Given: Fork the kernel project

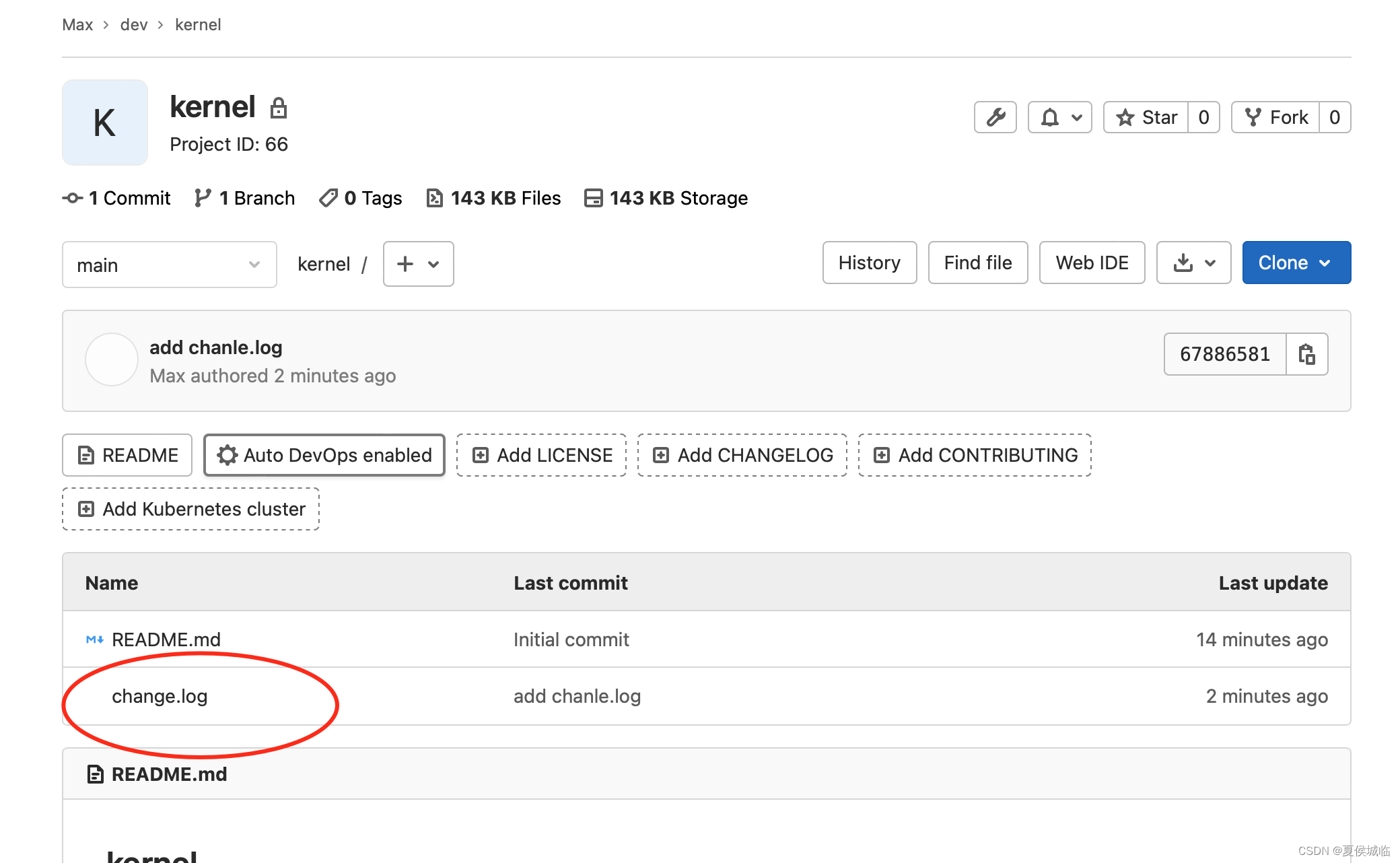Looking at the screenshot, I should 1275,118.
